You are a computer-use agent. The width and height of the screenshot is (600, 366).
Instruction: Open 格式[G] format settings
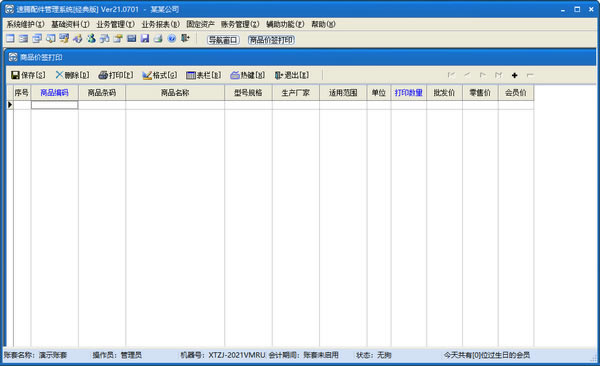click(160, 75)
